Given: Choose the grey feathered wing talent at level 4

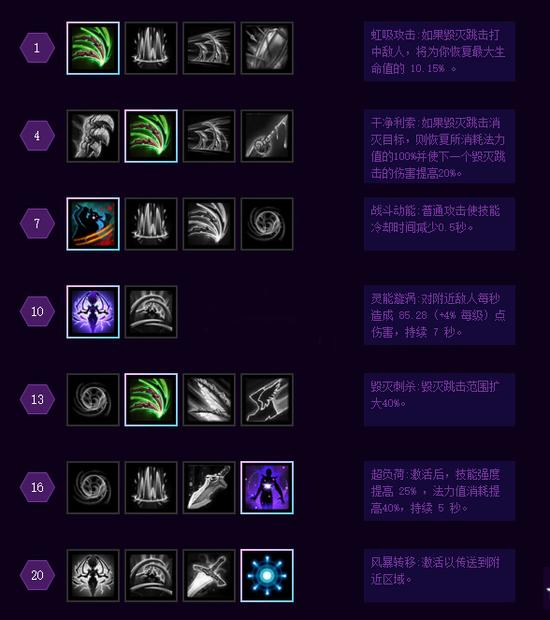Looking at the screenshot, I should click(93, 136).
